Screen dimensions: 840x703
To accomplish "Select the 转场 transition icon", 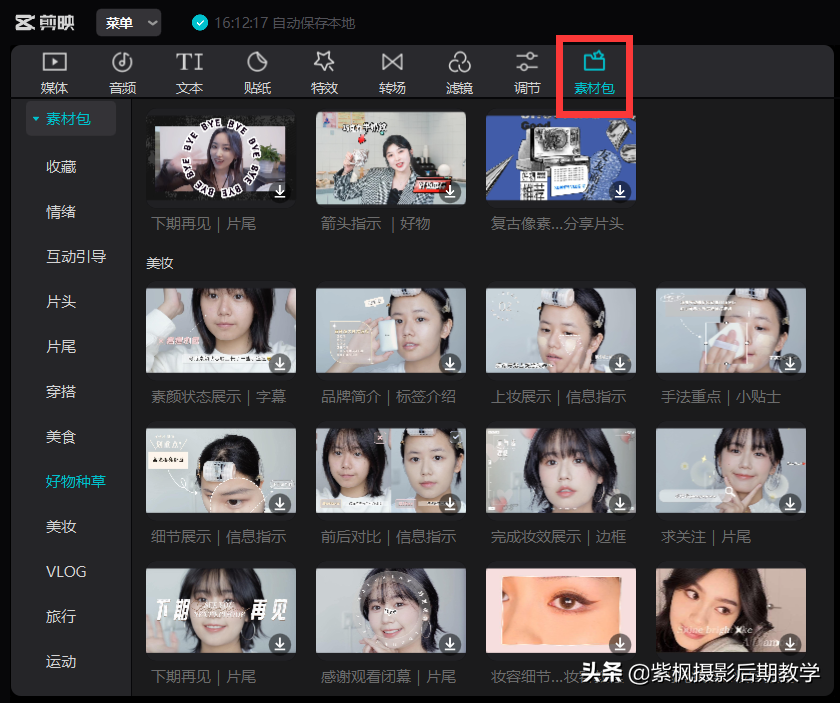I will point(392,62).
